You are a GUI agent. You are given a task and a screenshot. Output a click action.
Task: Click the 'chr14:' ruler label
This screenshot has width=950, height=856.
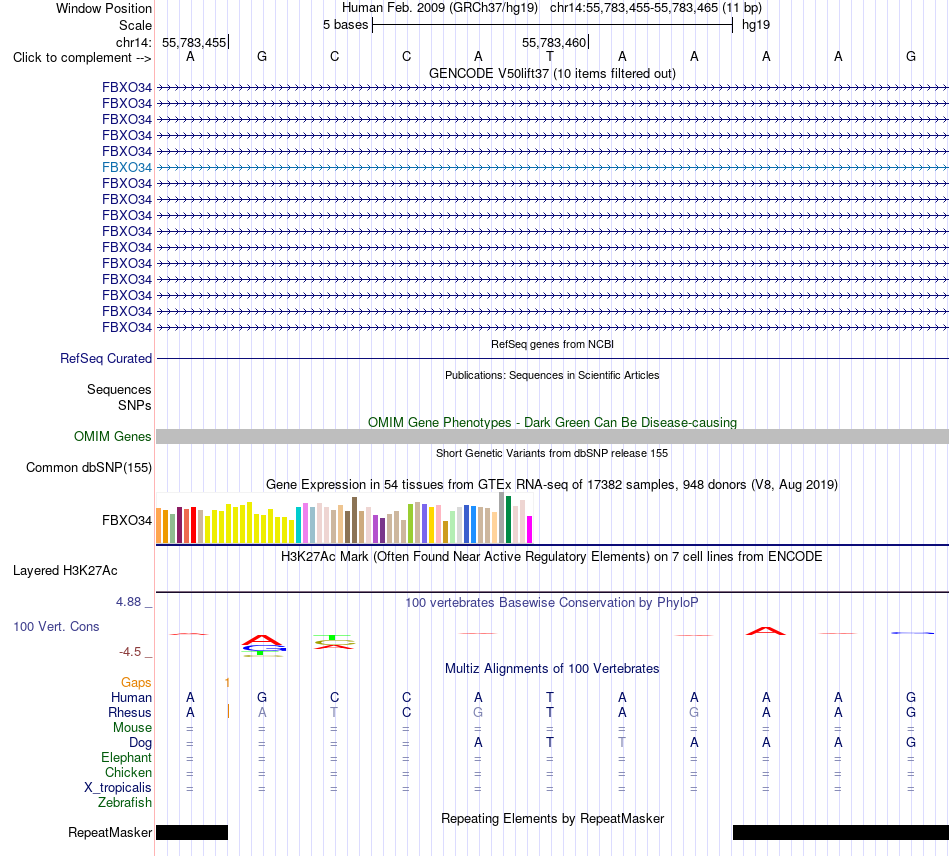pyautogui.click(x=133, y=42)
